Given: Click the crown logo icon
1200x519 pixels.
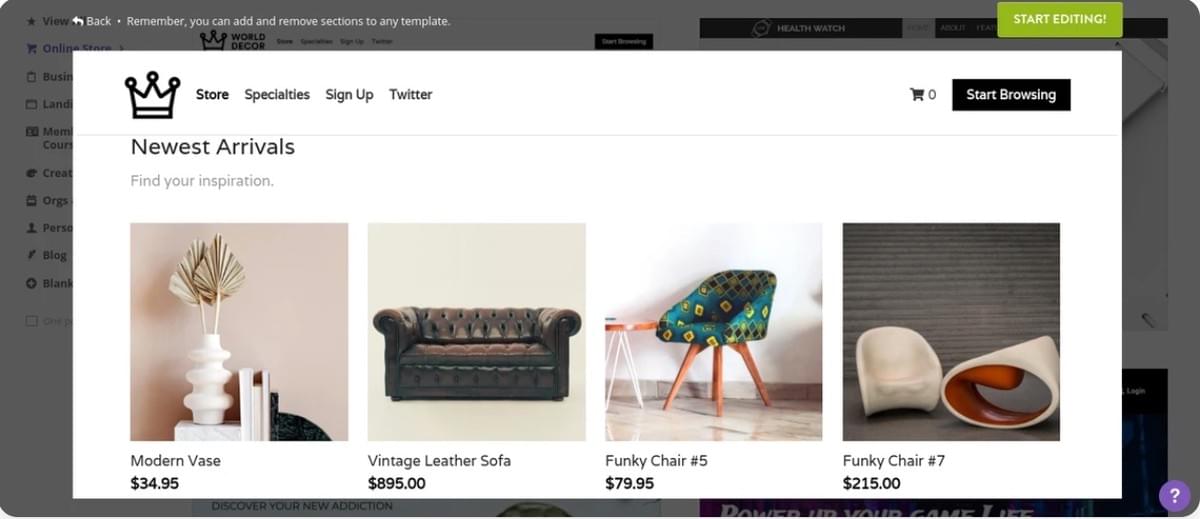Looking at the screenshot, I should pos(152,95).
